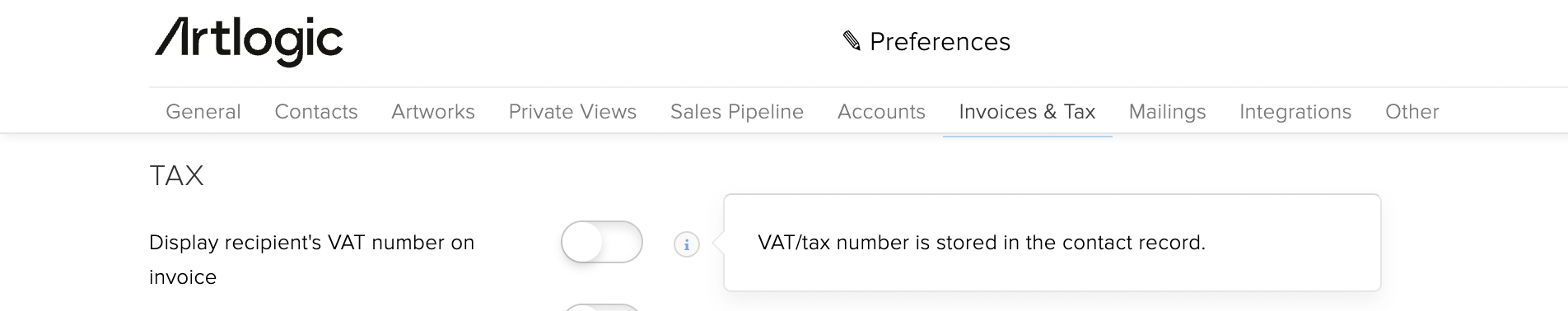The image size is (1568, 311).
Task: Click the word invoice in the label
Action: pos(183,277)
